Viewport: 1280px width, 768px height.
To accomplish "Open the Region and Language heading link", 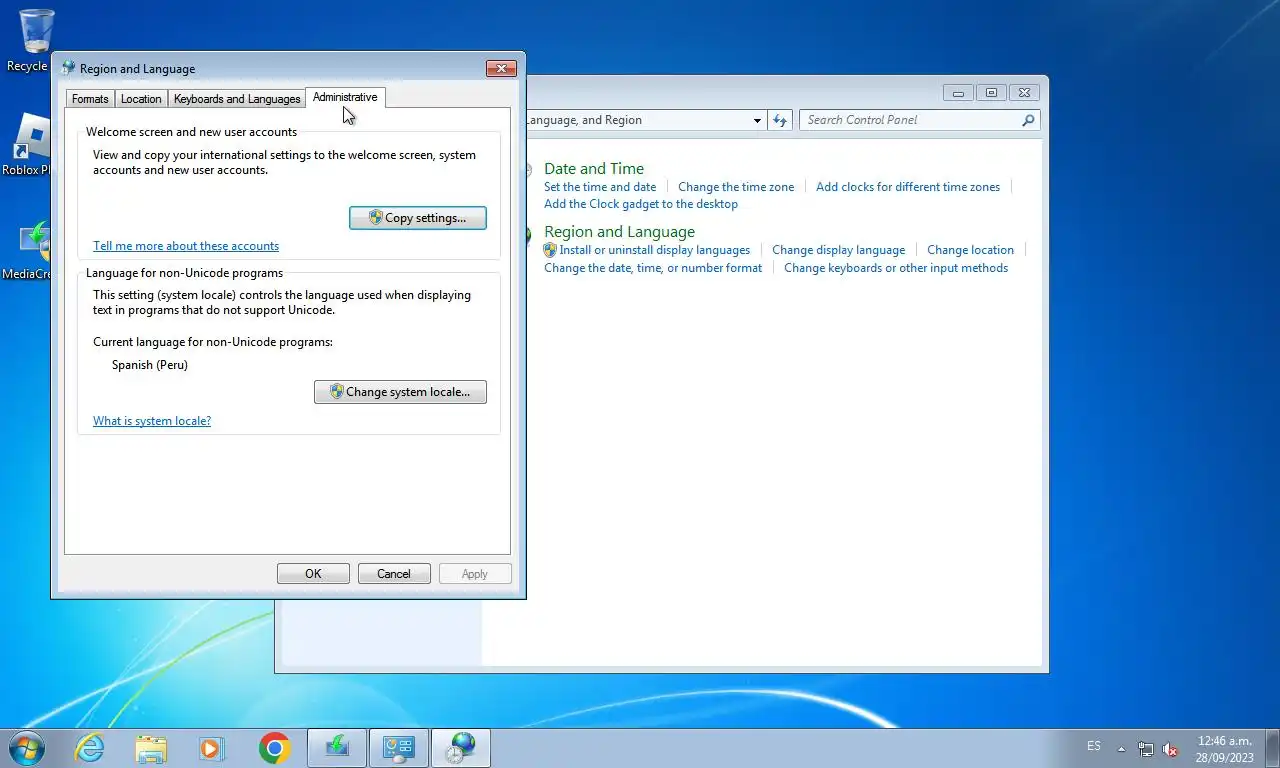I will [619, 232].
